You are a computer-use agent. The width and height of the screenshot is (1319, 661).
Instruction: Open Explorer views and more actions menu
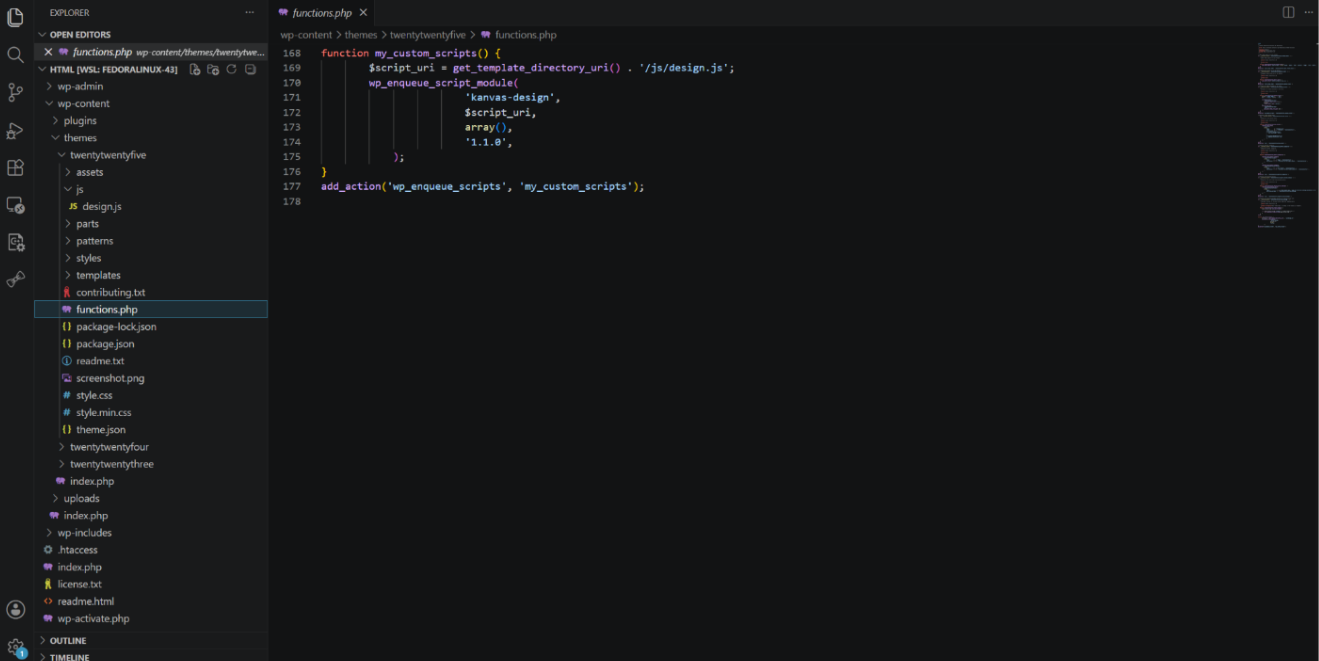pyautogui.click(x=250, y=12)
